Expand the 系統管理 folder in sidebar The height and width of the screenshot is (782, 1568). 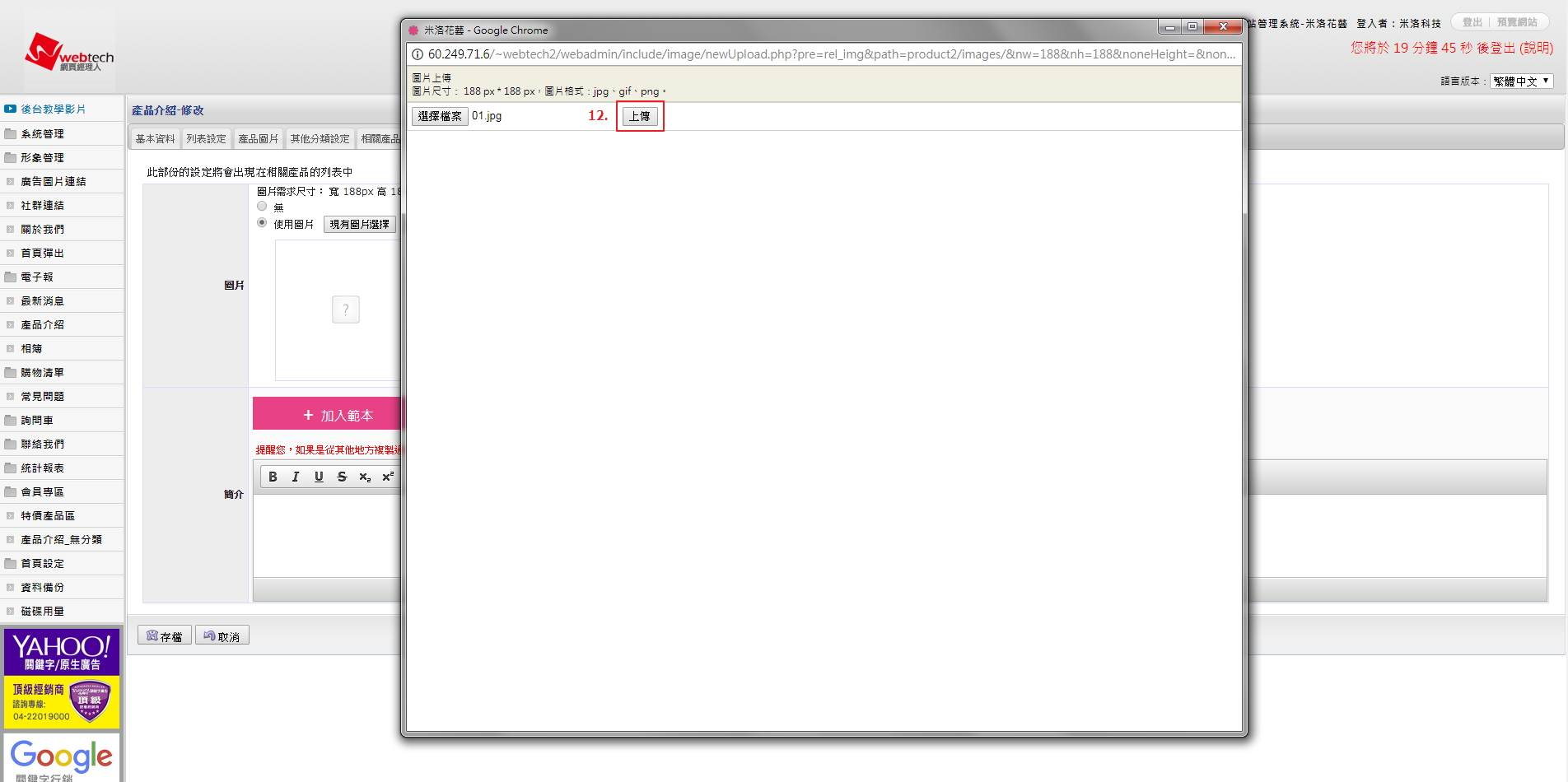pos(42,134)
